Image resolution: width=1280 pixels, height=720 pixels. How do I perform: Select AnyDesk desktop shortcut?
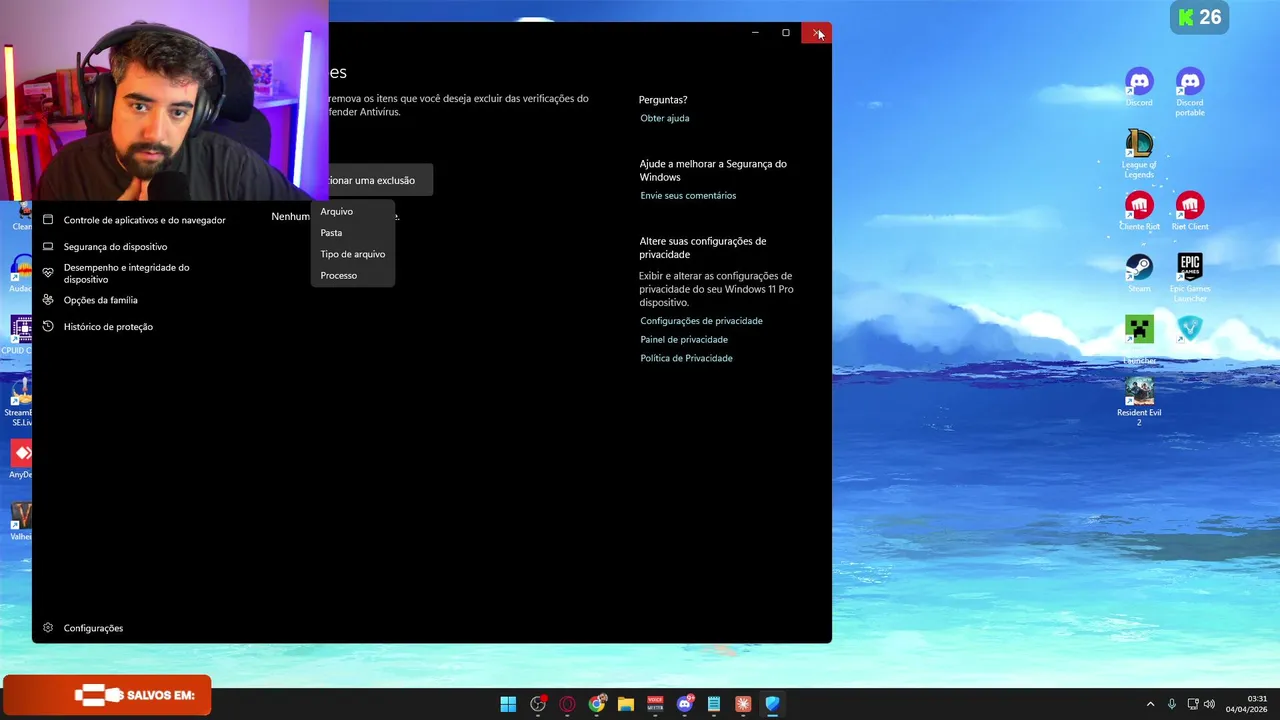(21, 458)
